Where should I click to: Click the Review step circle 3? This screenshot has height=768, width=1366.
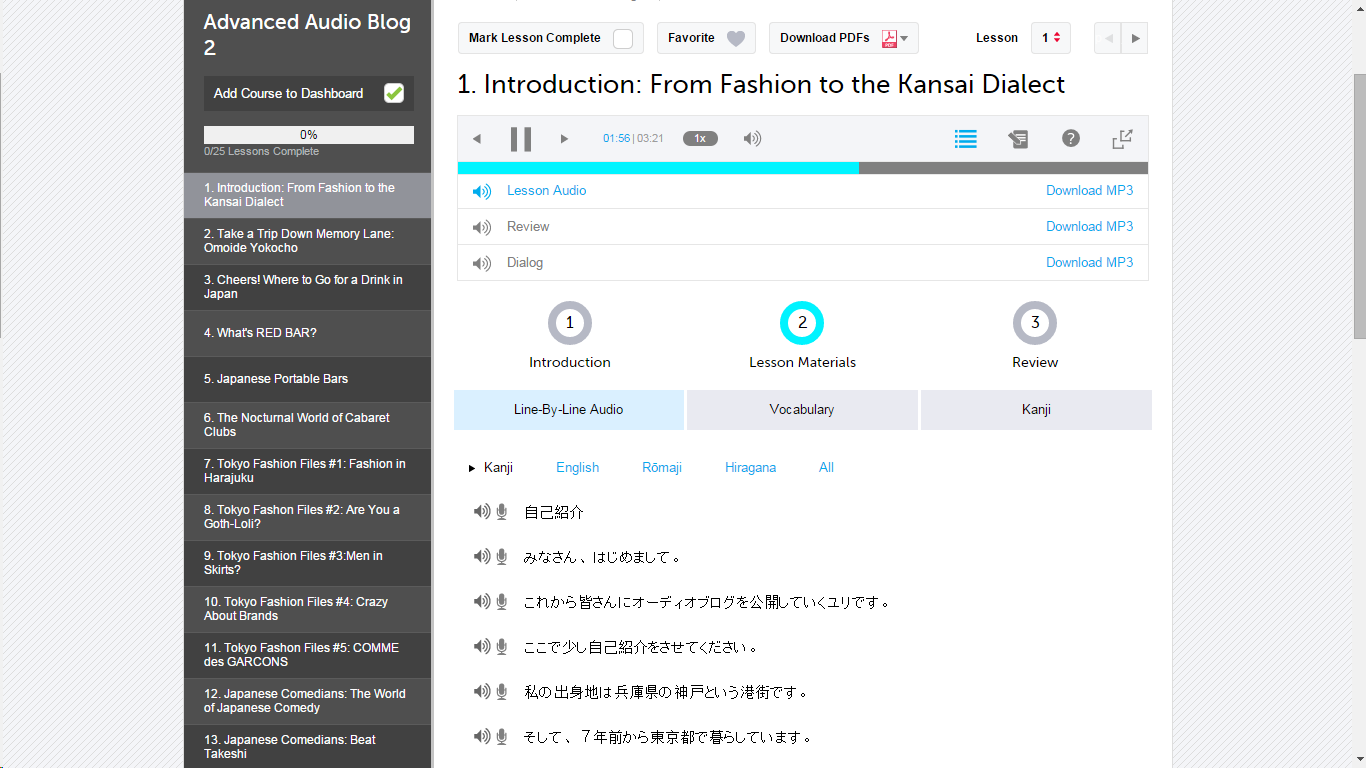[1034, 322]
